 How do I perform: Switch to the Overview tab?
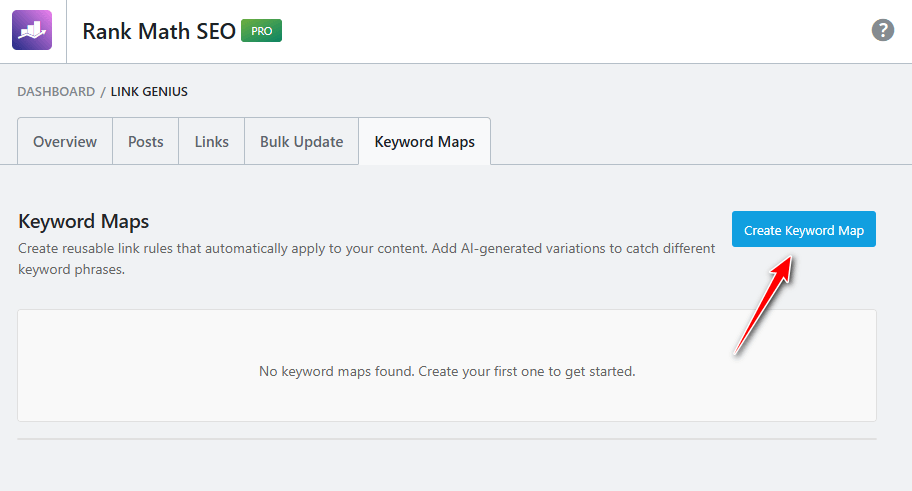coord(65,141)
